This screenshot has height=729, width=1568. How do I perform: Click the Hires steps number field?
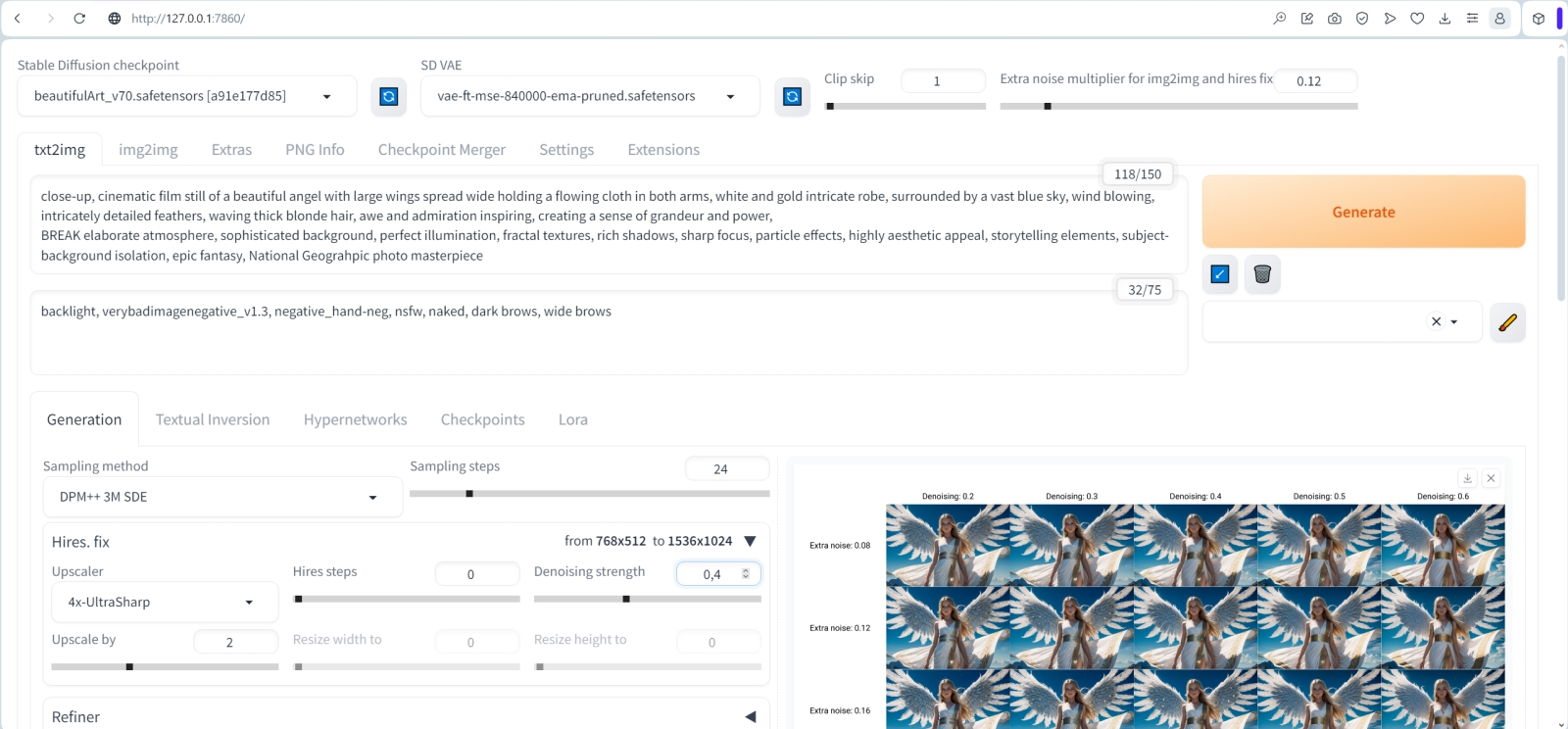coord(477,574)
